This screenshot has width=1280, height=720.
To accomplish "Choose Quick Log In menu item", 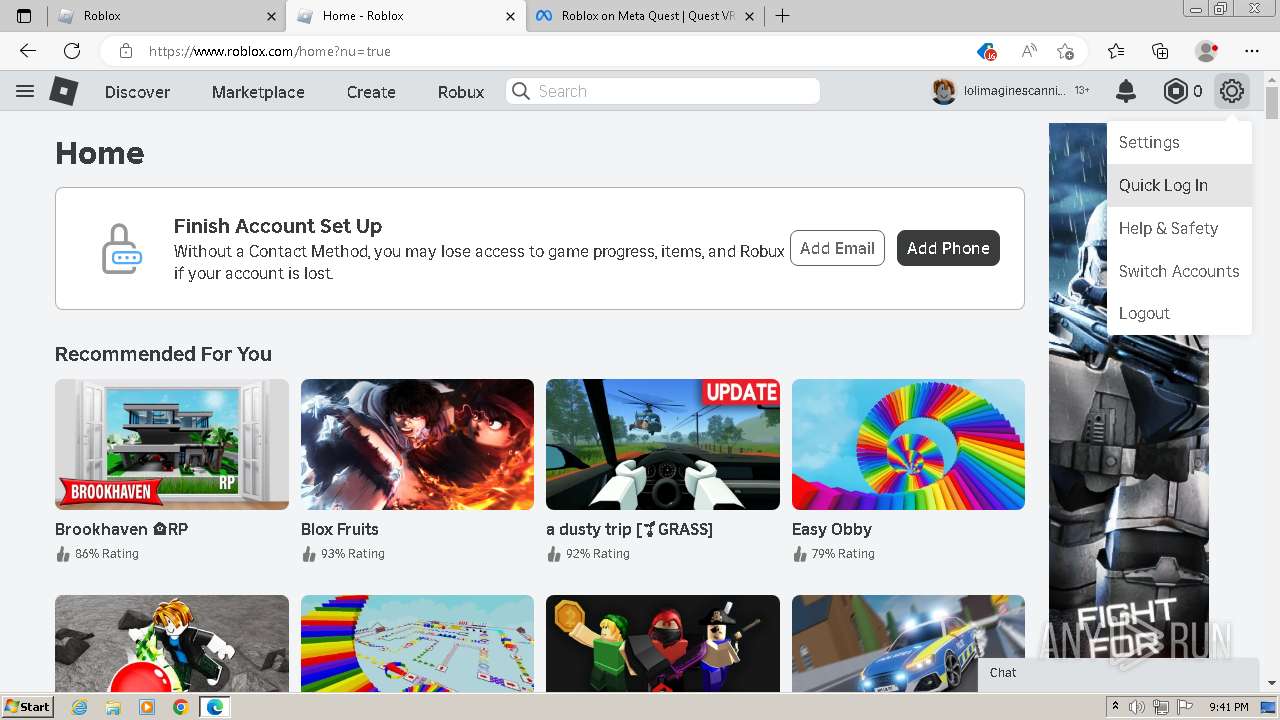I will click(x=1179, y=185).
